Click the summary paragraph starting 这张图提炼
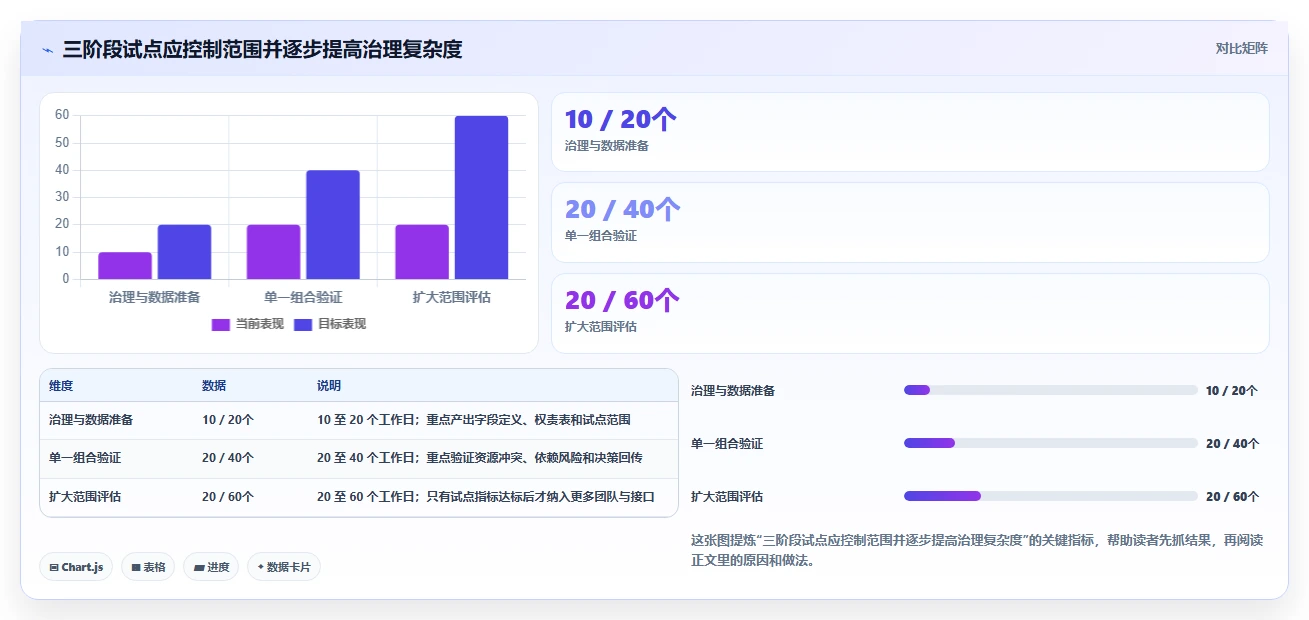The width and height of the screenshot is (1309, 620). click(977, 550)
